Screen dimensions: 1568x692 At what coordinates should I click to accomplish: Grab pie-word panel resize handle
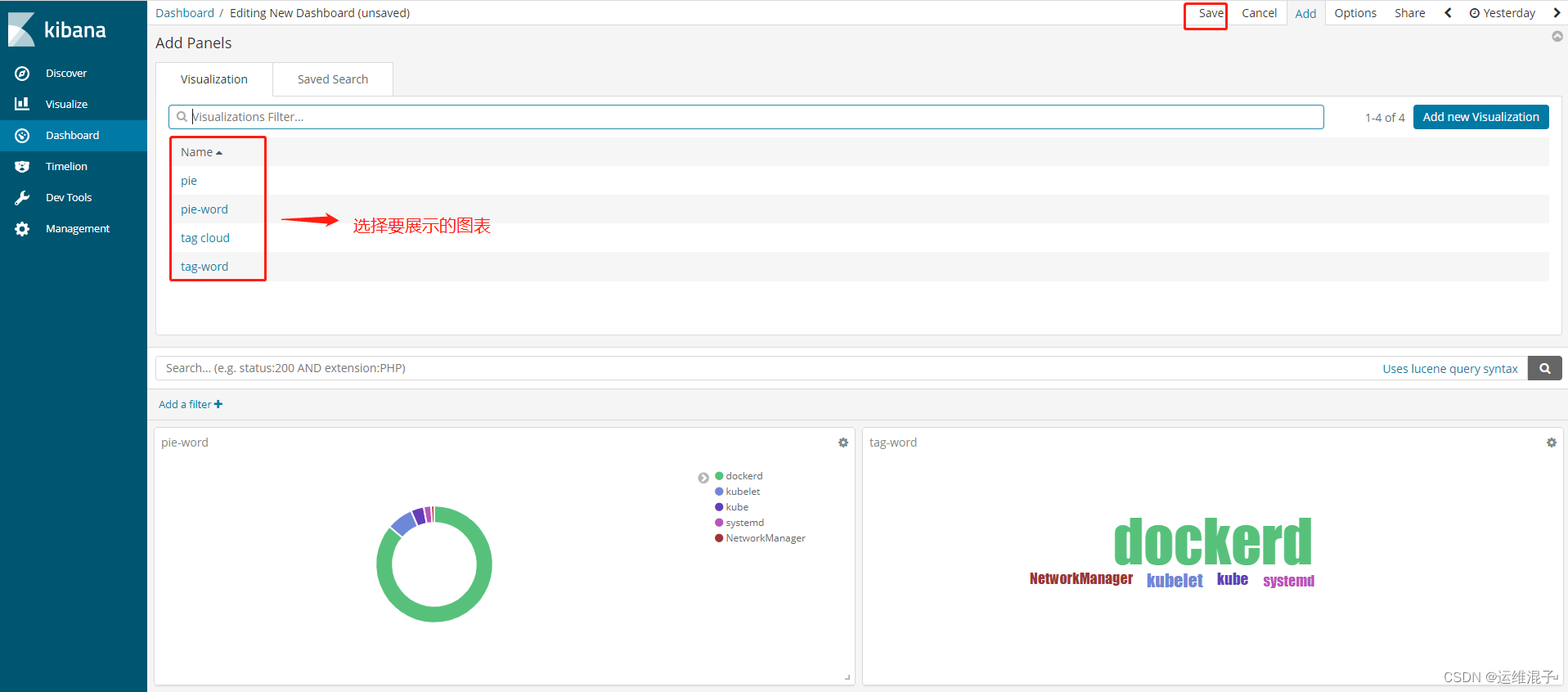point(847,677)
